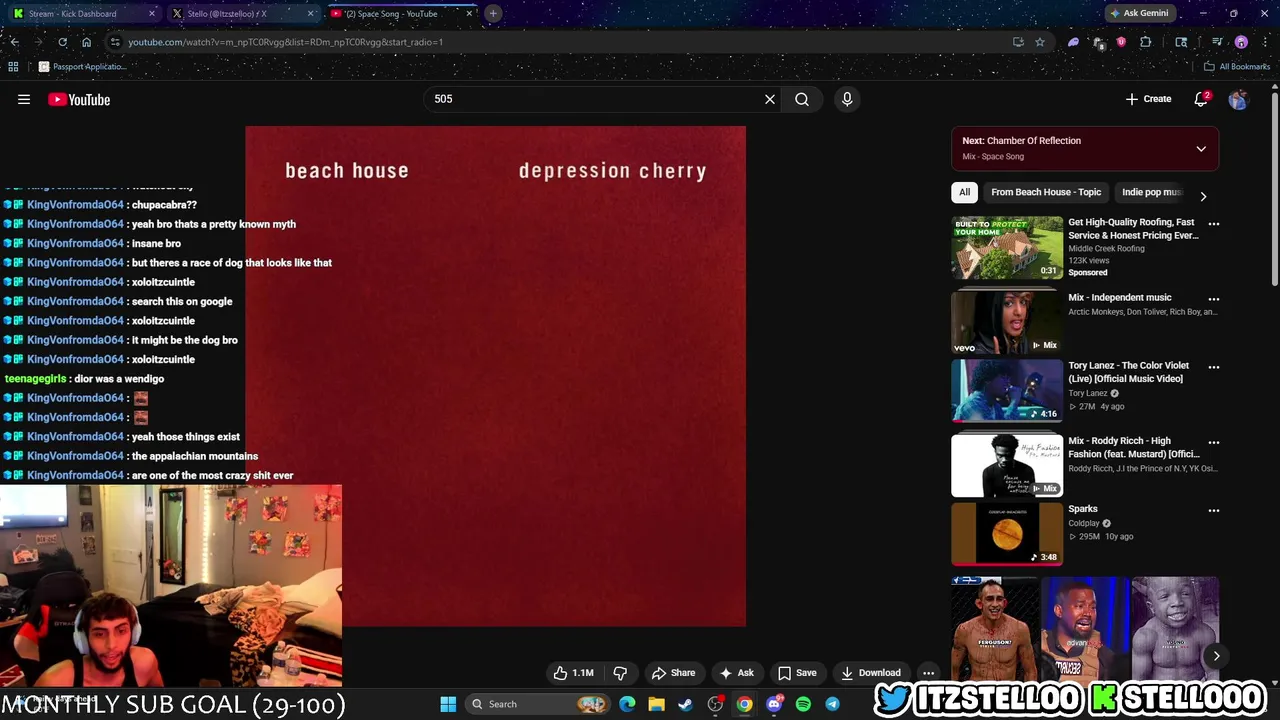This screenshot has height=720, width=1280.
Task: Show more filter chips with right arrow
Action: point(1203,196)
